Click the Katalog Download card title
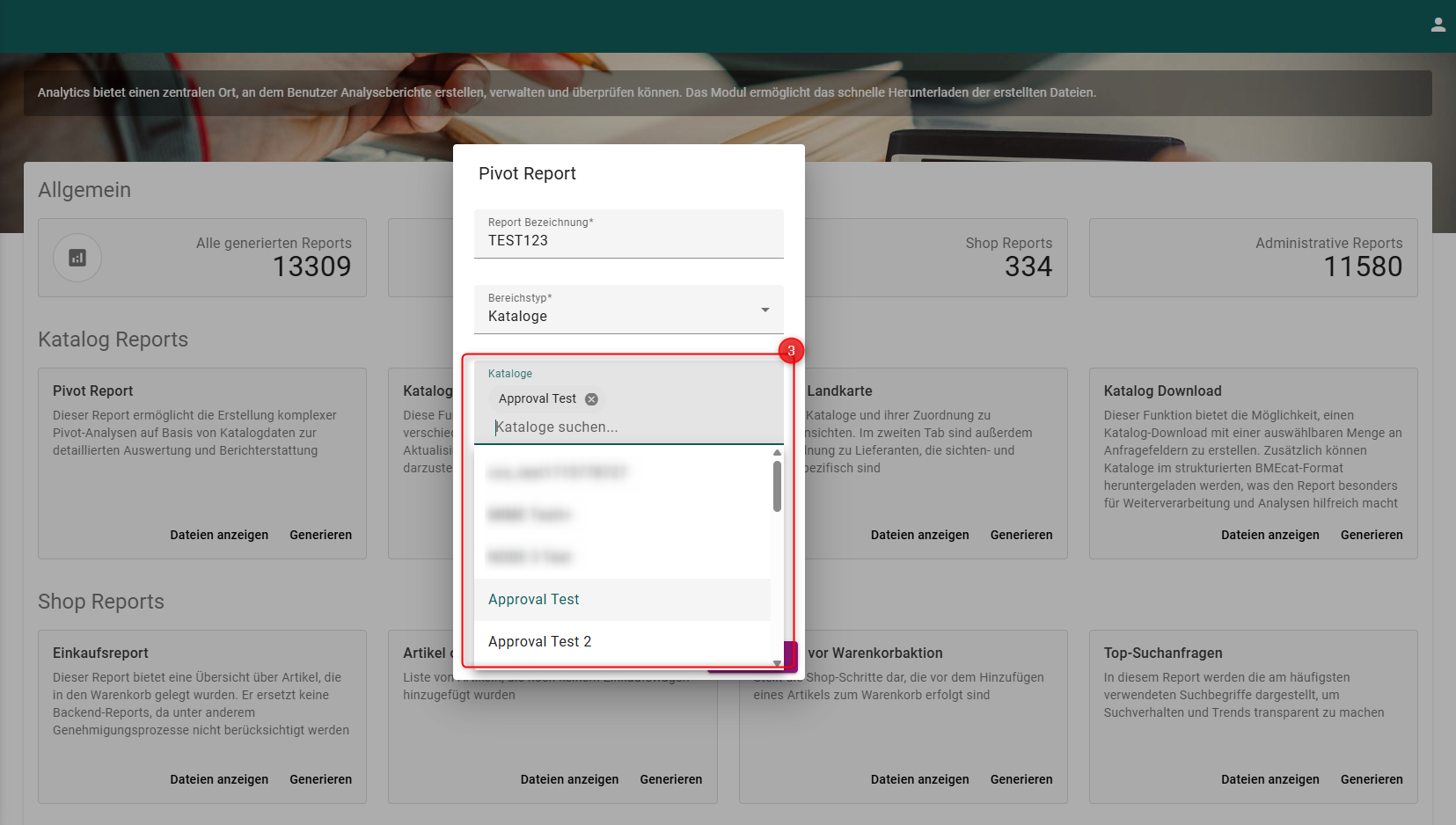This screenshot has width=1456, height=825. pyautogui.click(x=1163, y=391)
